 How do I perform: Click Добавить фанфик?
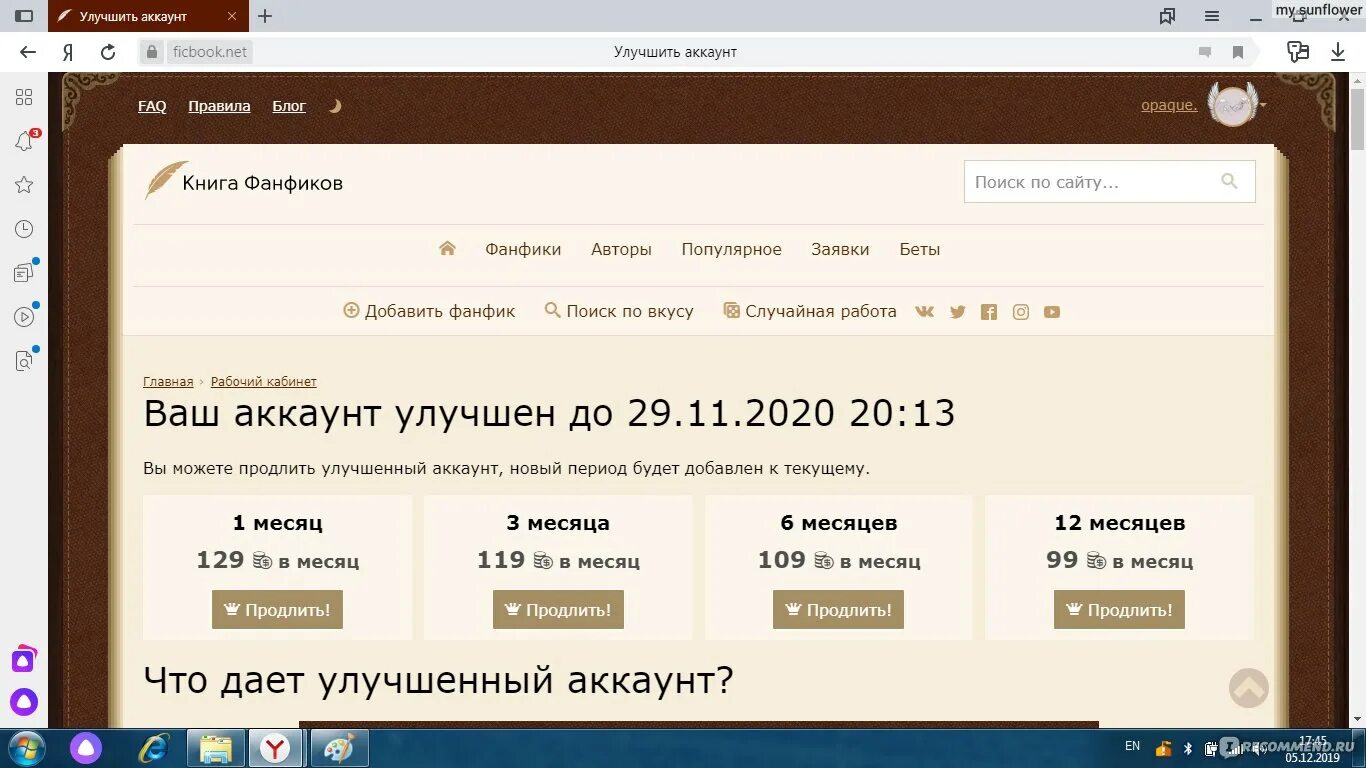click(x=429, y=311)
